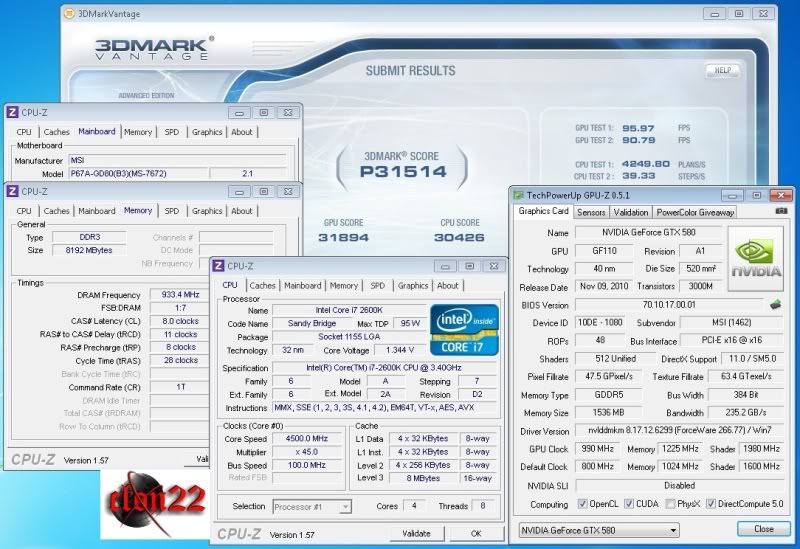Open the PowerColor Giveaway tab

coord(695,212)
